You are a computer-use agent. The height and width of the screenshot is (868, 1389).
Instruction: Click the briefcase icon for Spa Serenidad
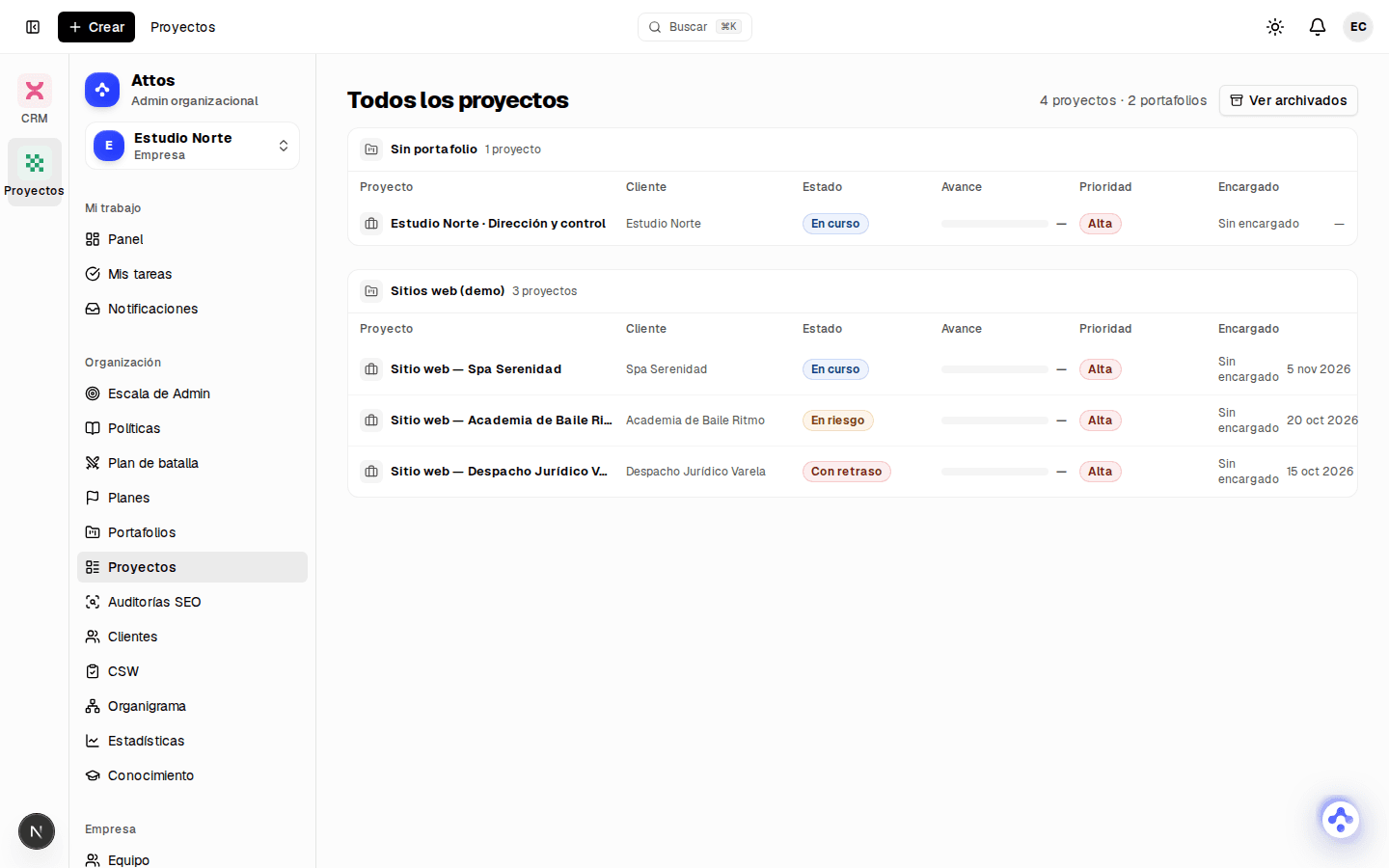click(371, 369)
